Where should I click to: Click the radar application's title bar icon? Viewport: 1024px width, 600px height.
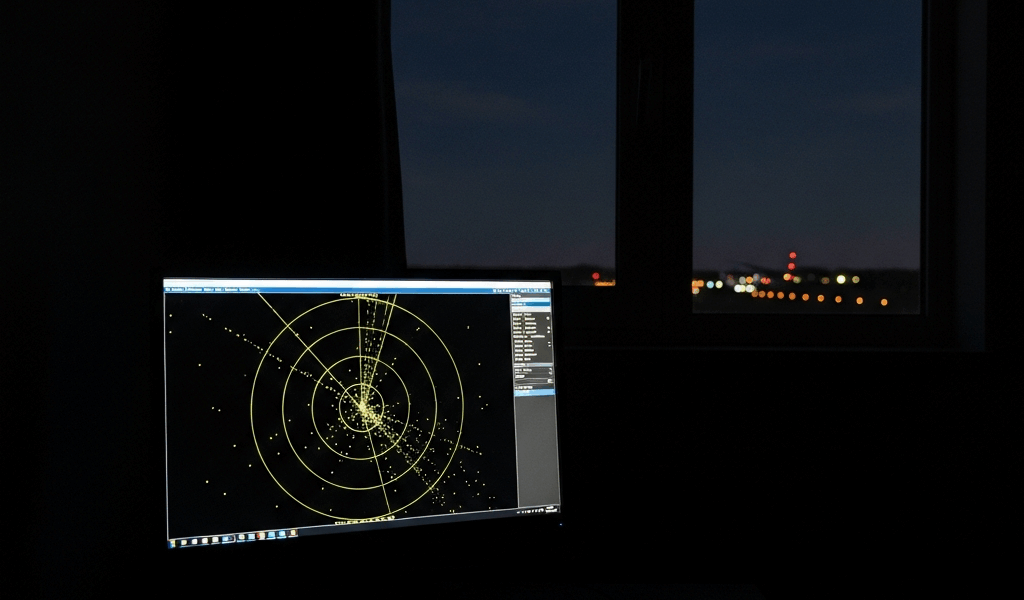tap(166, 283)
